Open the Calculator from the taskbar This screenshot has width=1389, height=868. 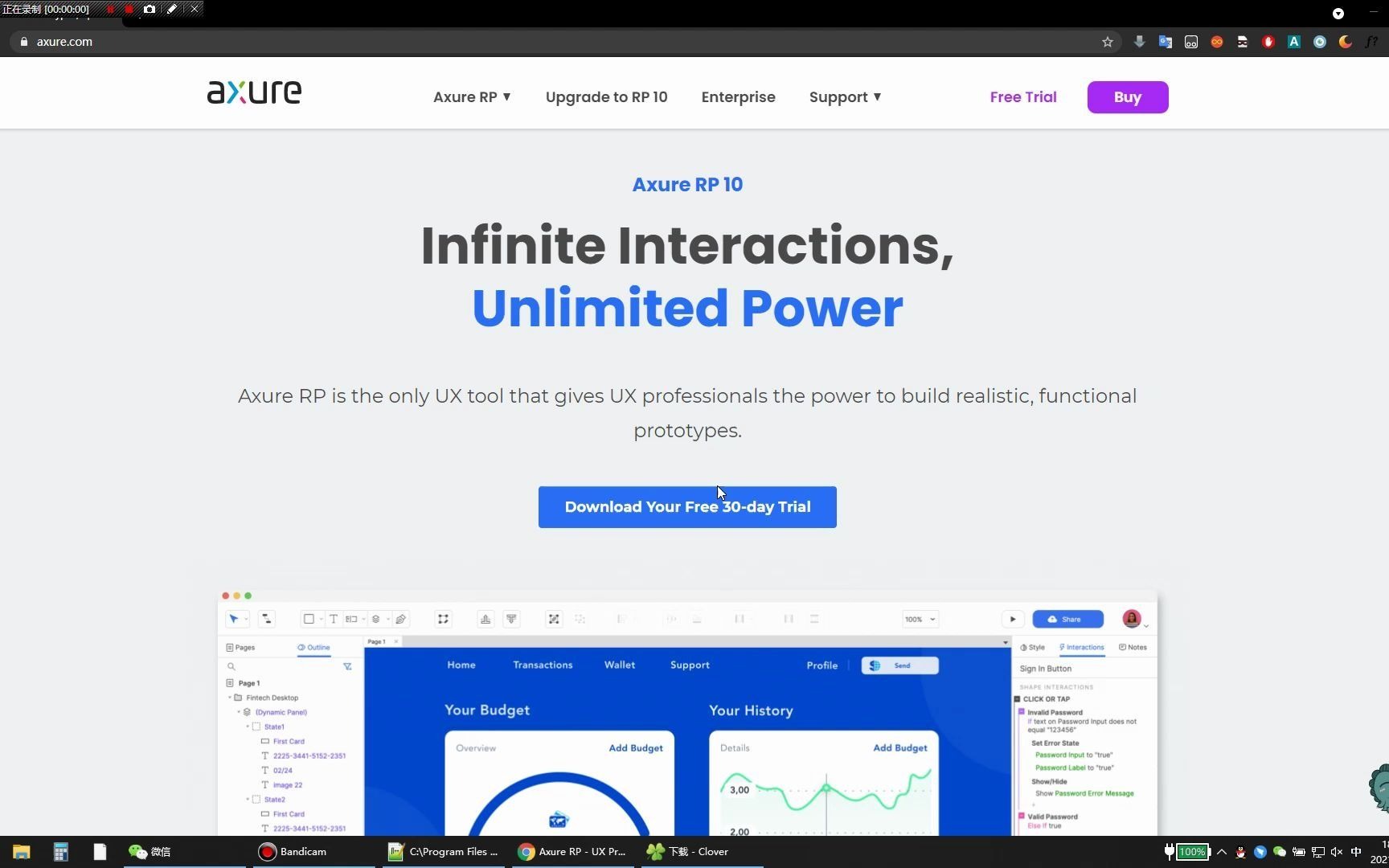click(61, 852)
